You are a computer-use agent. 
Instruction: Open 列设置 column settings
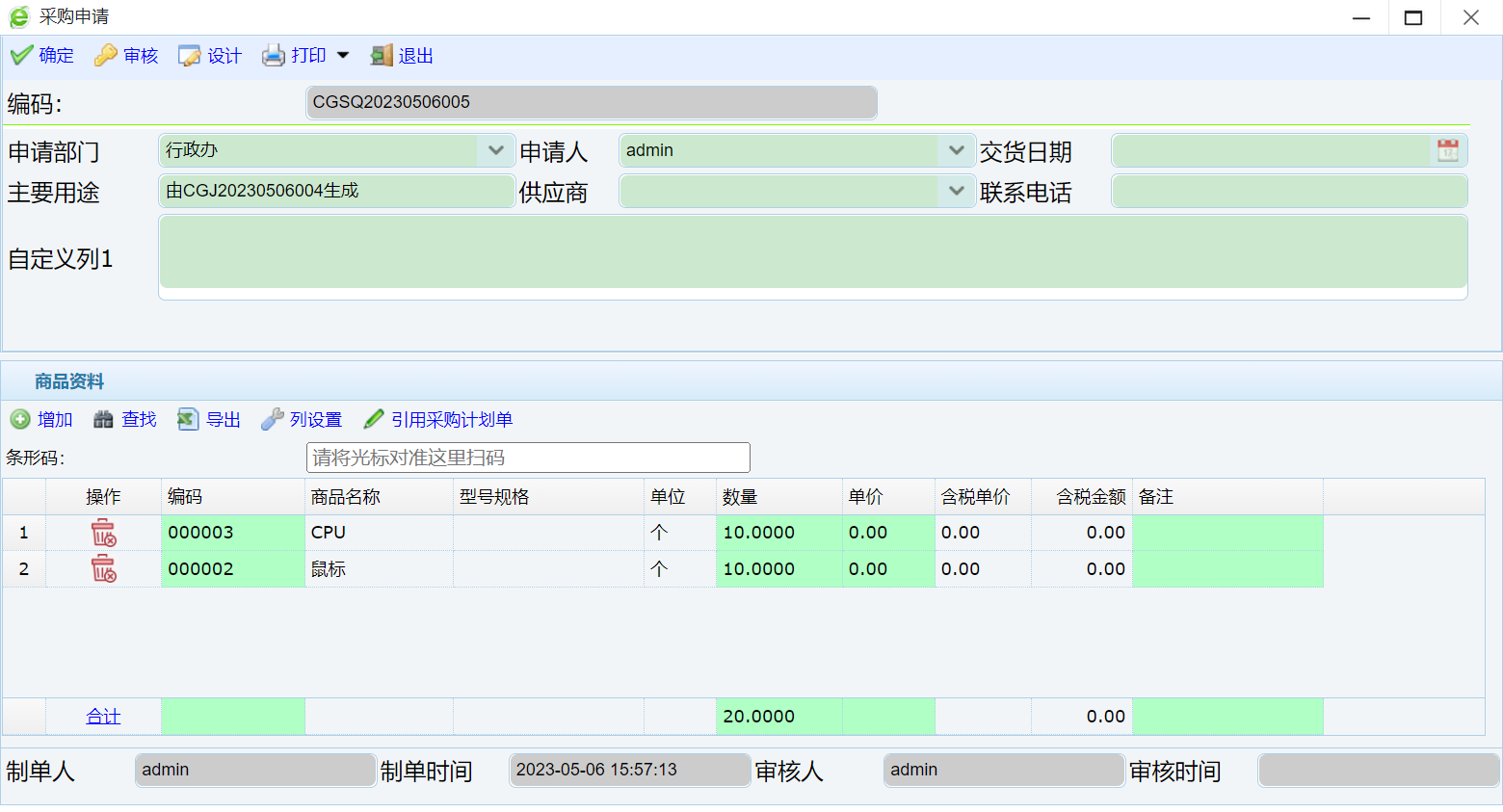point(302,420)
